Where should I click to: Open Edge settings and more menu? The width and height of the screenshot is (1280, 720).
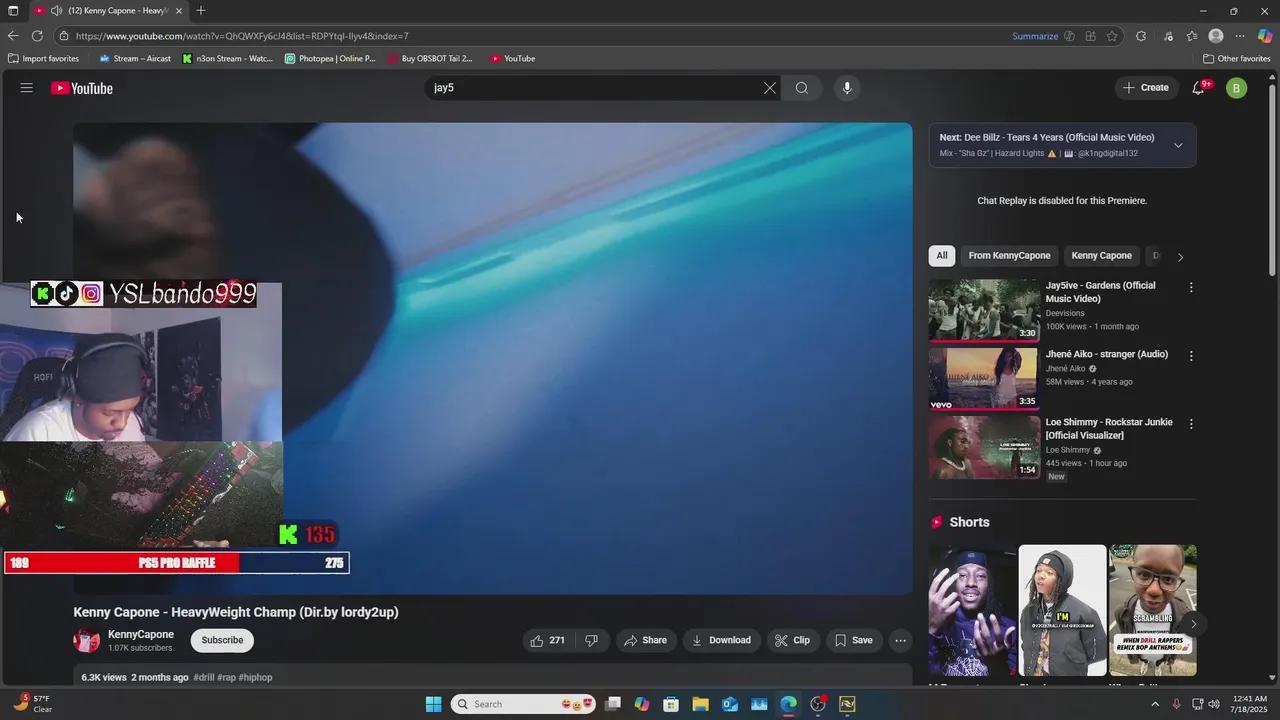[x=1240, y=36]
